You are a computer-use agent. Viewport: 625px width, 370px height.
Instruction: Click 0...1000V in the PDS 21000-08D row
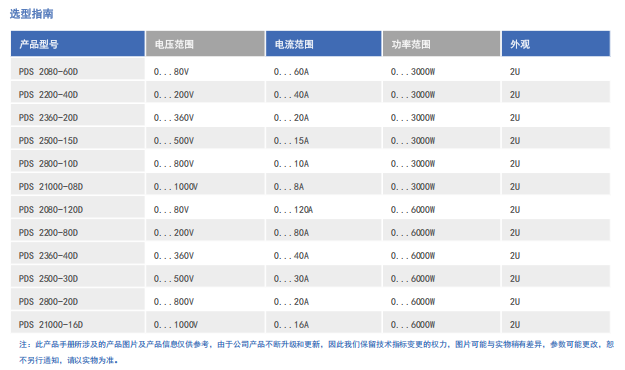click(176, 187)
